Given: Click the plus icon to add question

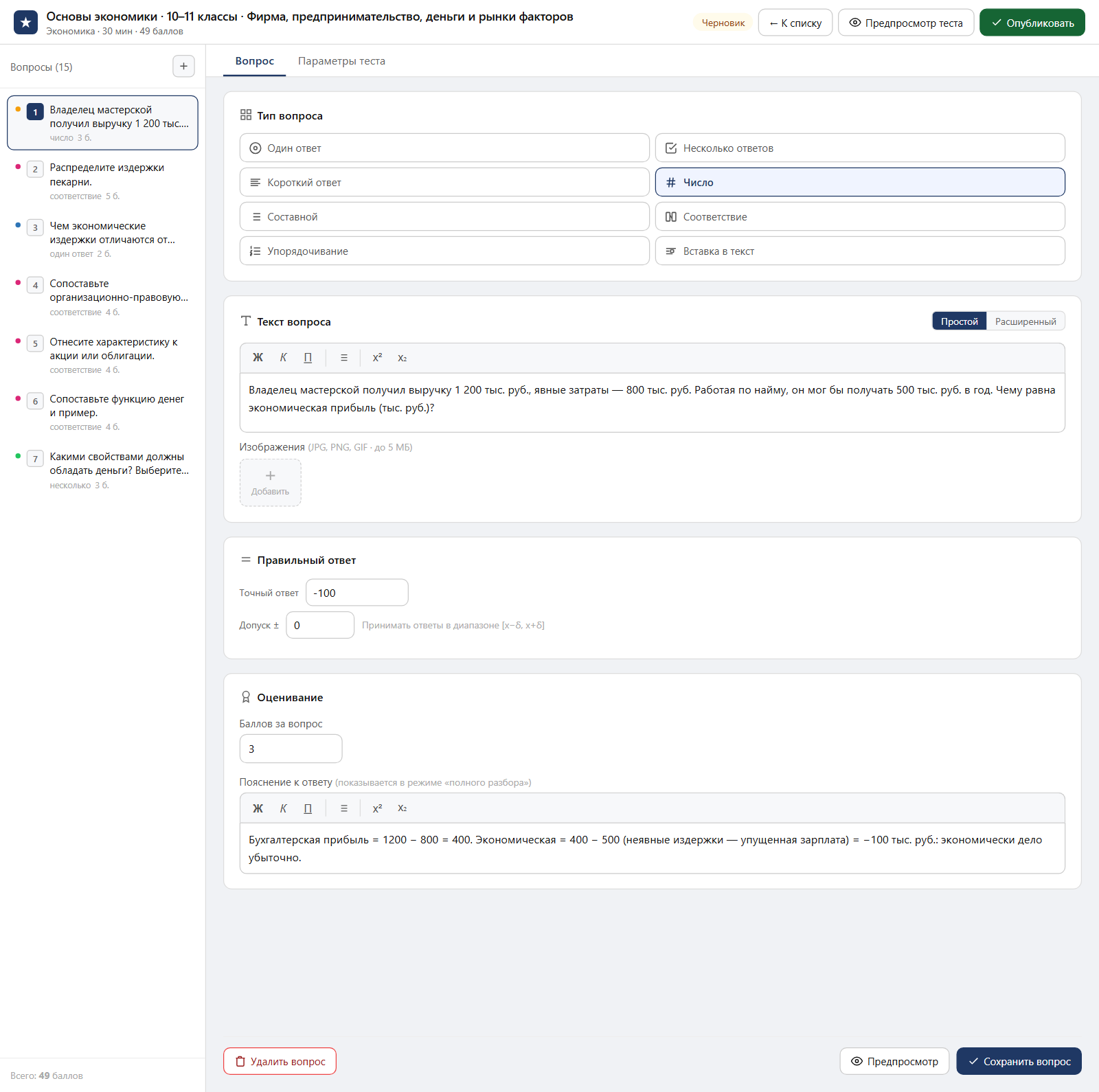Looking at the screenshot, I should click(183, 67).
